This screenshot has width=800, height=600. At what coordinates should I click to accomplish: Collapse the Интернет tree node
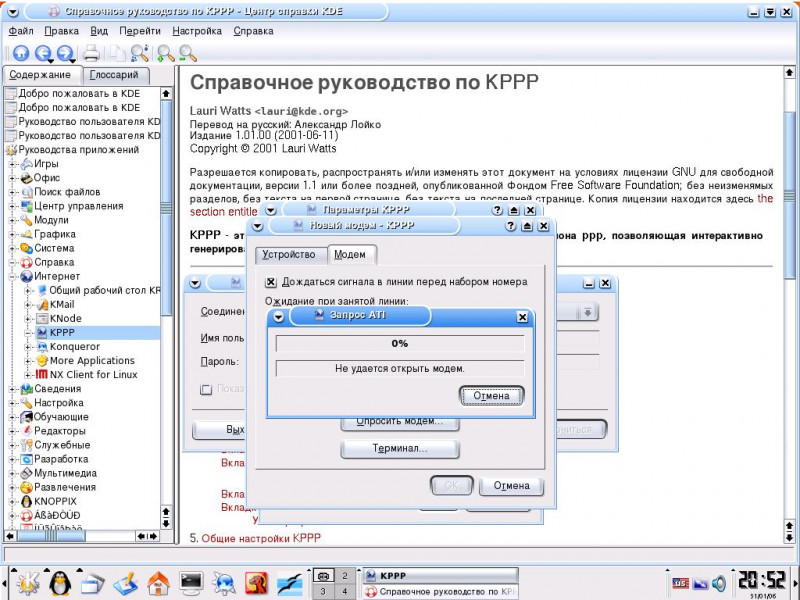pos(12,277)
